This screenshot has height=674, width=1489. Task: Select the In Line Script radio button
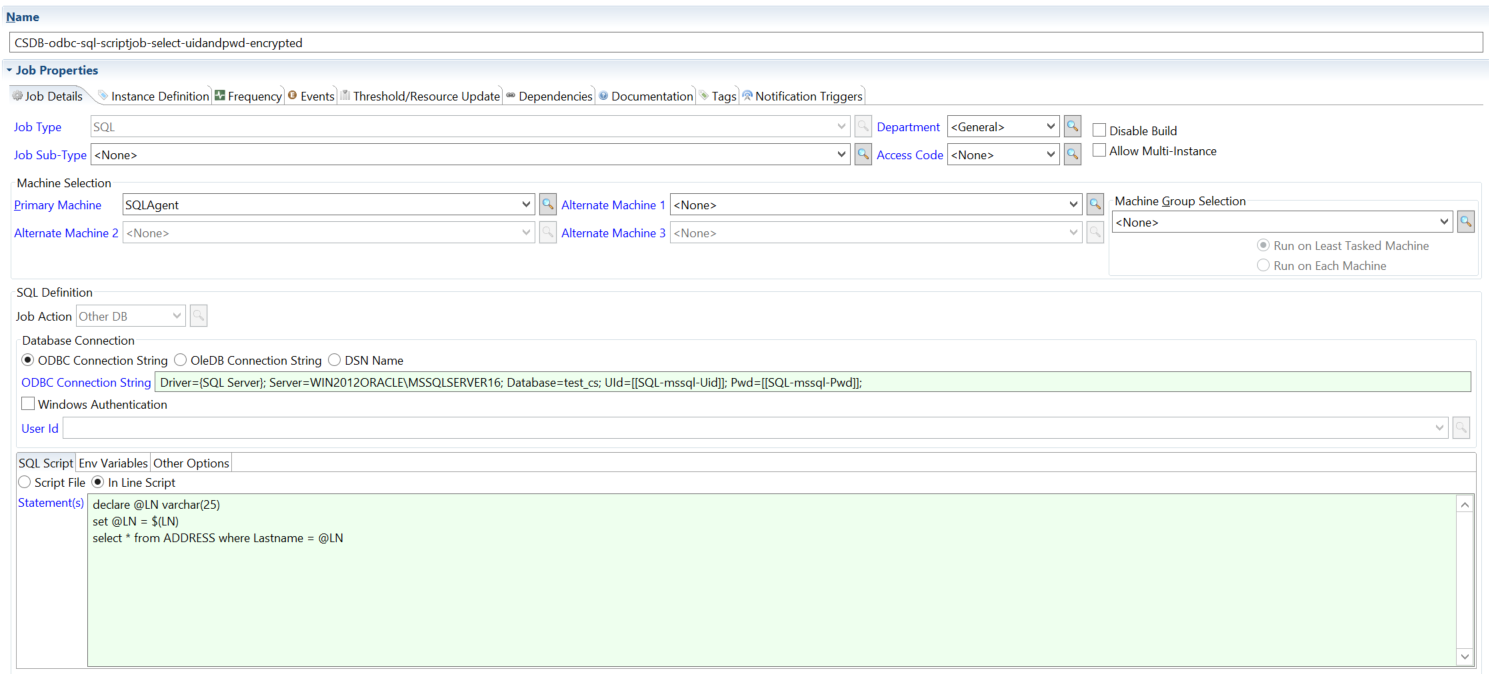pyautogui.click(x=98, y=482)
